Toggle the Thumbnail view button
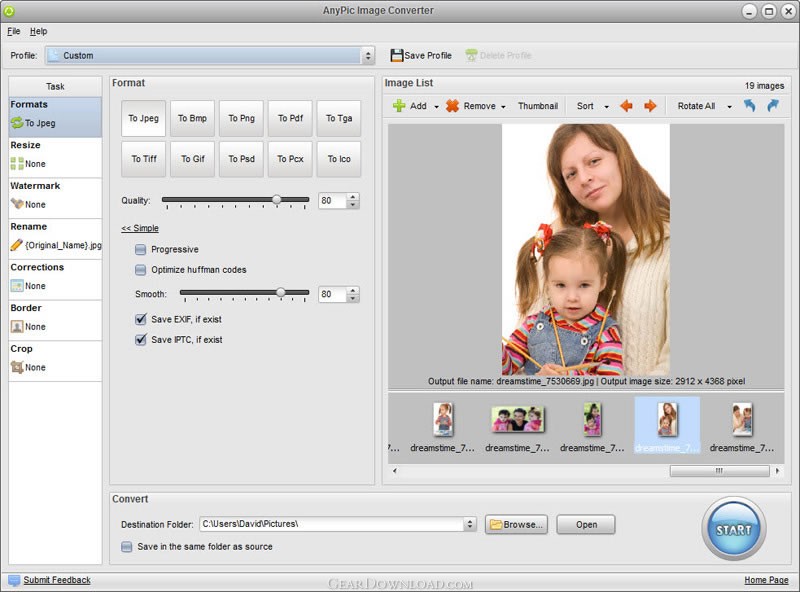This screenshot has width=800, height=592. tap(538, 106)
